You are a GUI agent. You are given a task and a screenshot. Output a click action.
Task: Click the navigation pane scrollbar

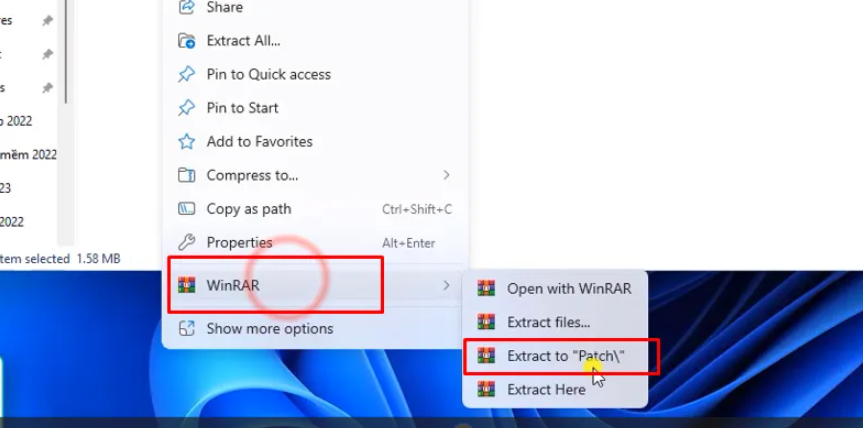point(66,52)
